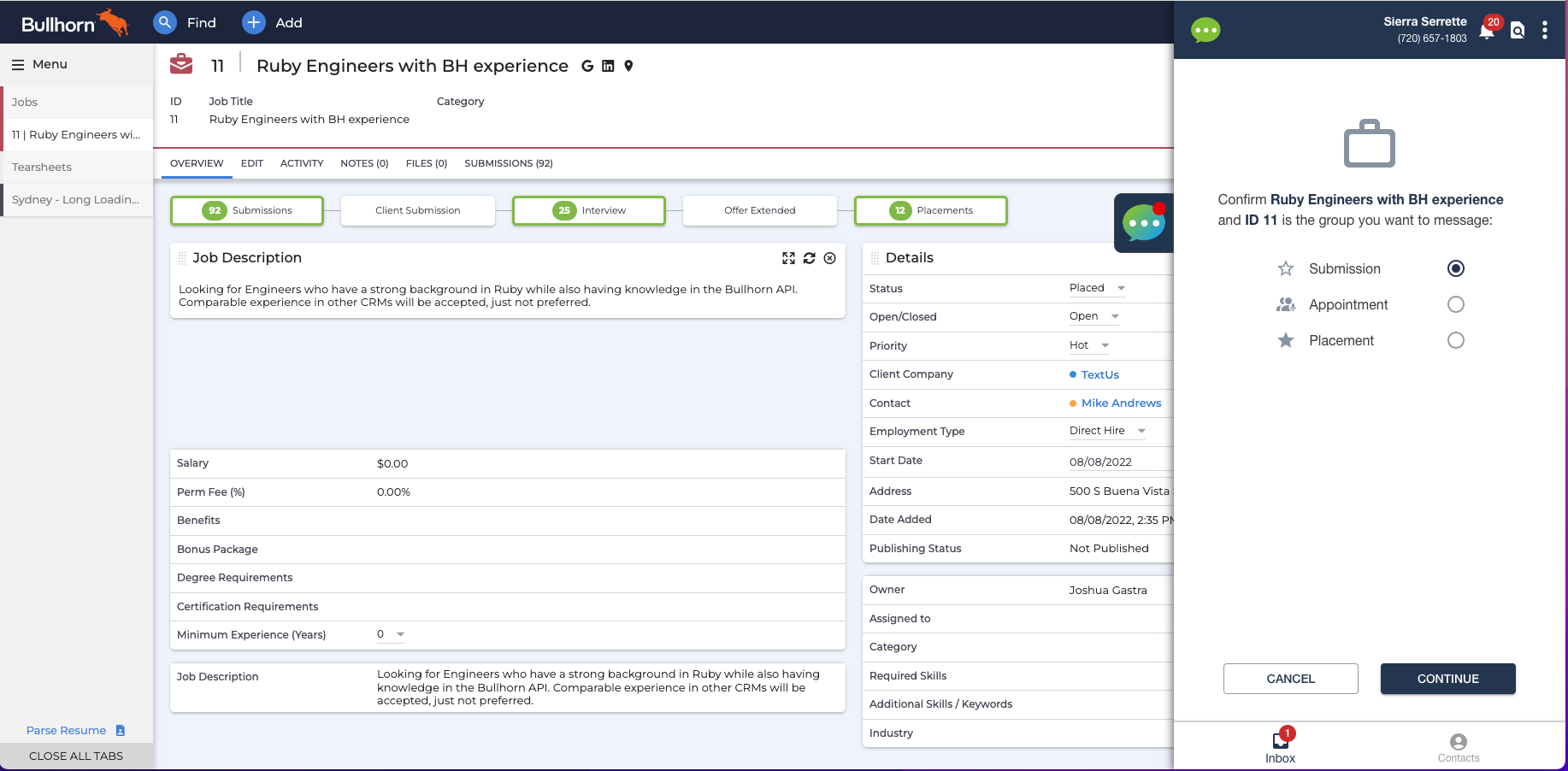Select the Appointment radio button

[1456, 304]
